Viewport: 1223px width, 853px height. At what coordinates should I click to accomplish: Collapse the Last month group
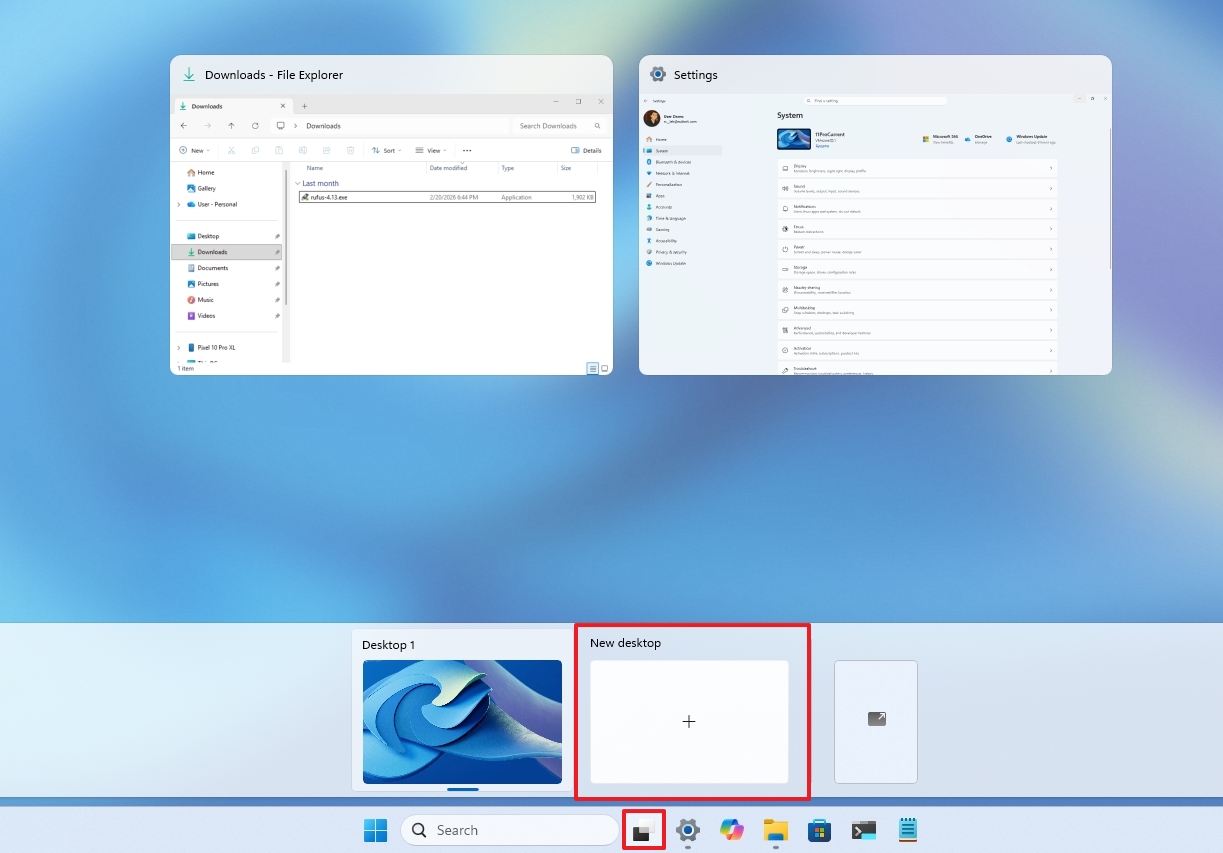(297, 183)
